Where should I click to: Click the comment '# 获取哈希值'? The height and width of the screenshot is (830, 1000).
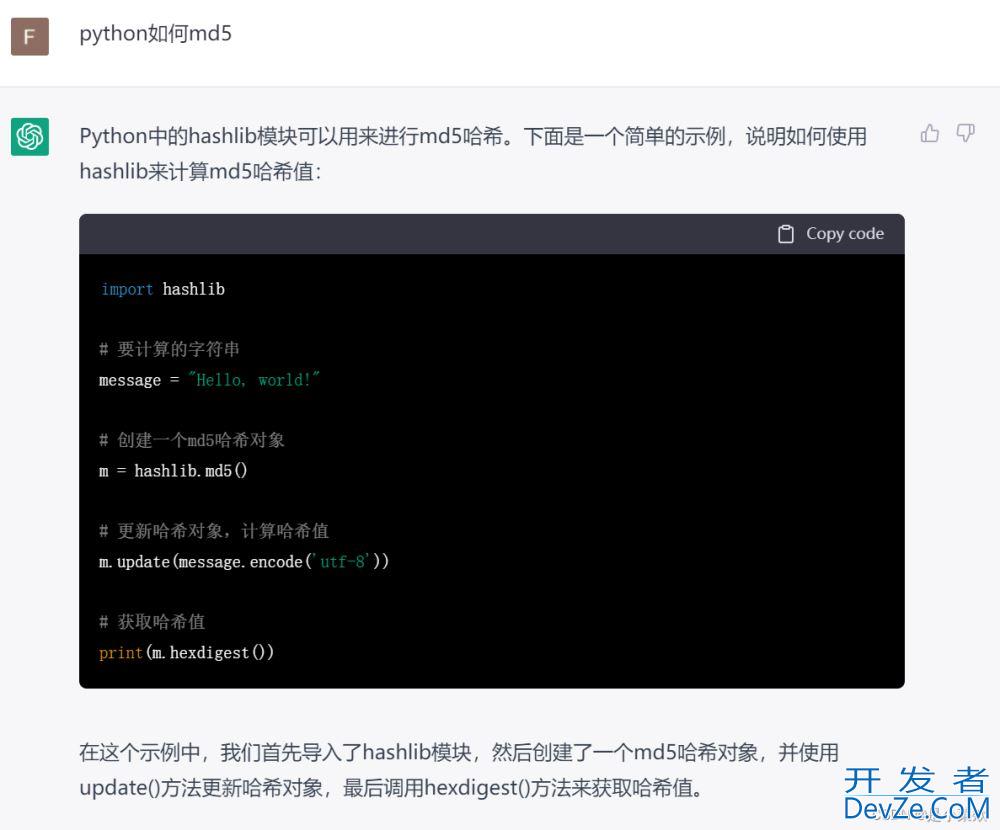click(x=152, y=621)
